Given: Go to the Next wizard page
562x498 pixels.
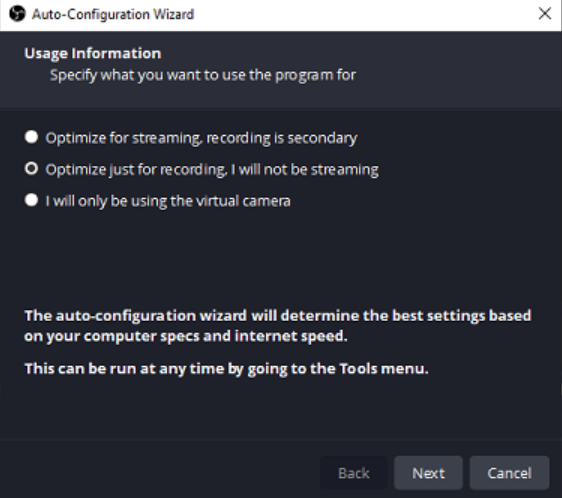Looking at the screenshot, I should coord(428,473).
